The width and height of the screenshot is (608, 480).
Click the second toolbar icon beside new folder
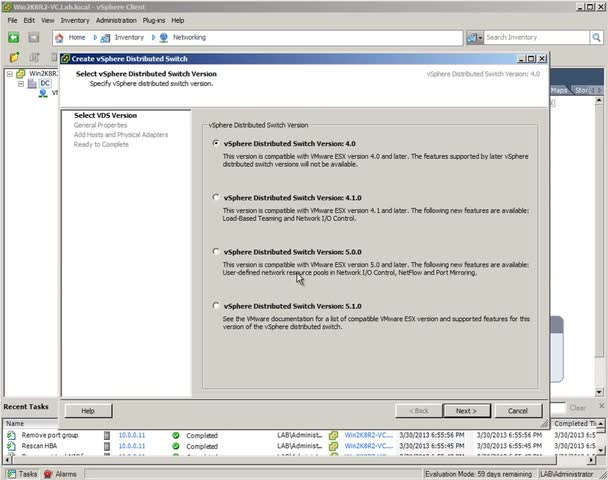coord(34,57)
